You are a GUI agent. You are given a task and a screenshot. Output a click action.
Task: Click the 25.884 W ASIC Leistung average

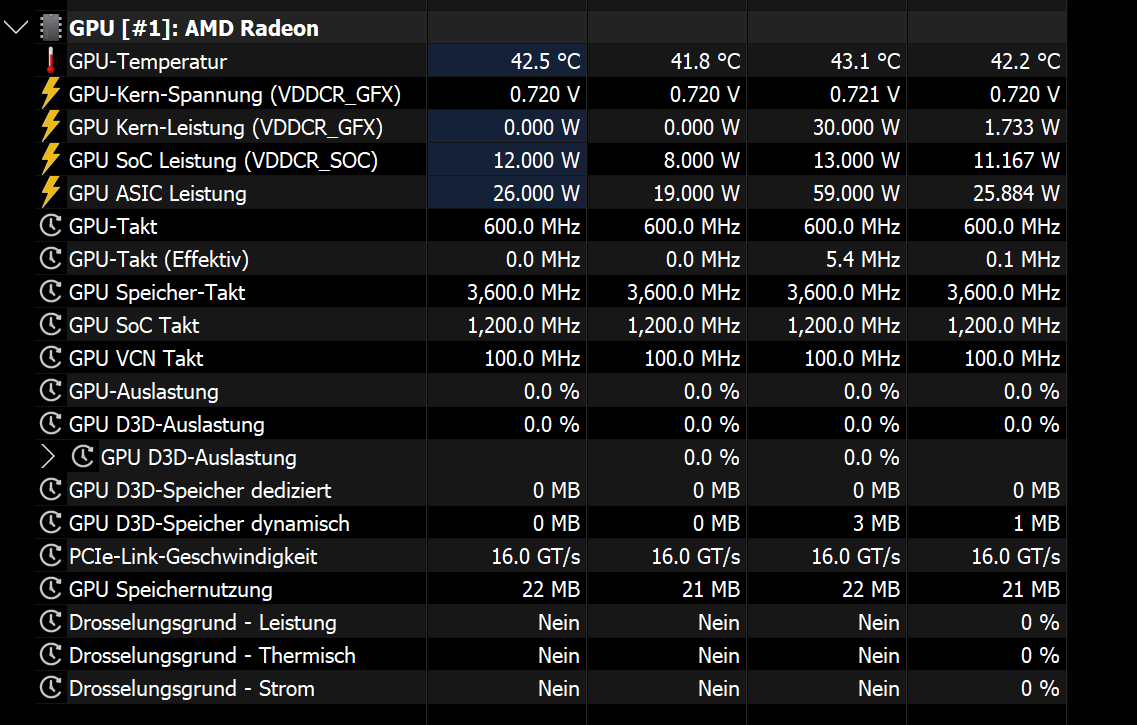1017,194
